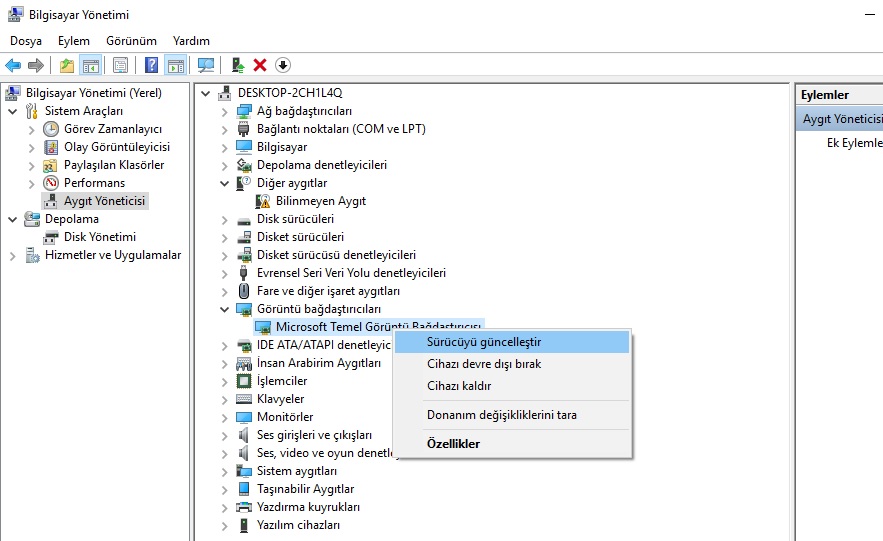This screenshot has width=883, height=541.
Task: Select Microsoft Temel Görüntü Bağdaştırıcısı device
Action: [378, 325]
